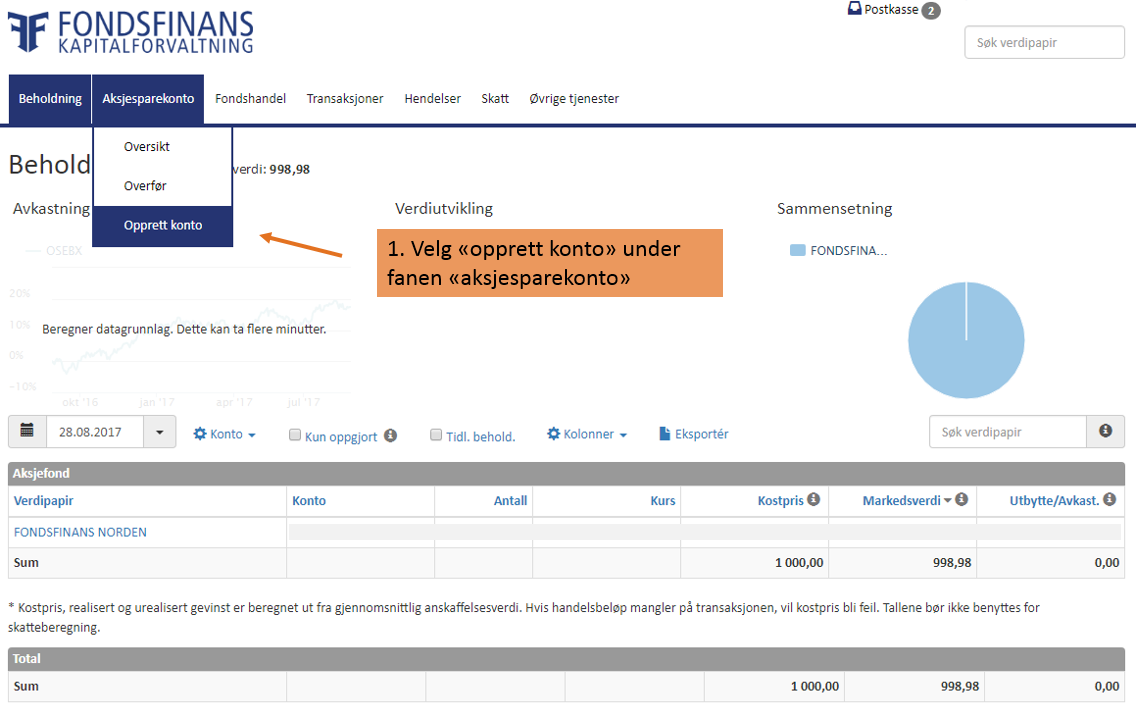The width and height of the screenshot is (1136, 709).
Task: Sort table by Kostpris column
Action: point(780,500)
